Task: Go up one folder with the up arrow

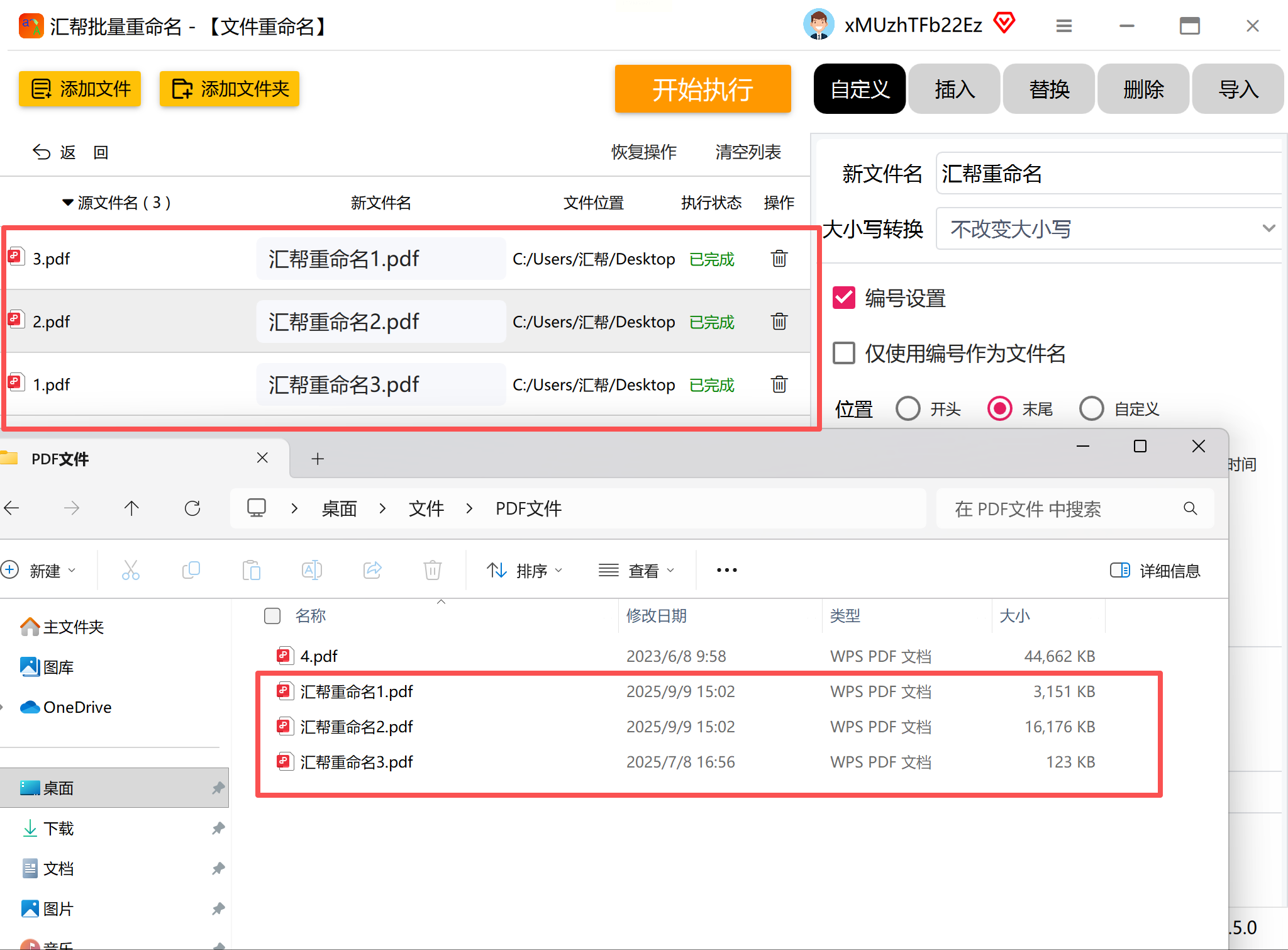Action: pyautogui.click(x=131, y=508)
